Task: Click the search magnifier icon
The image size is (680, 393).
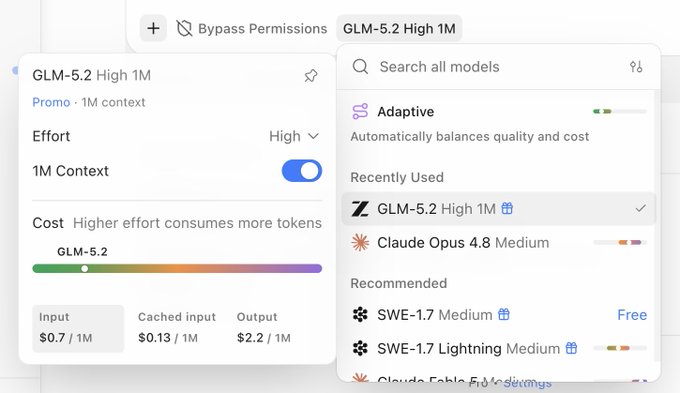Action: (360, 67)
